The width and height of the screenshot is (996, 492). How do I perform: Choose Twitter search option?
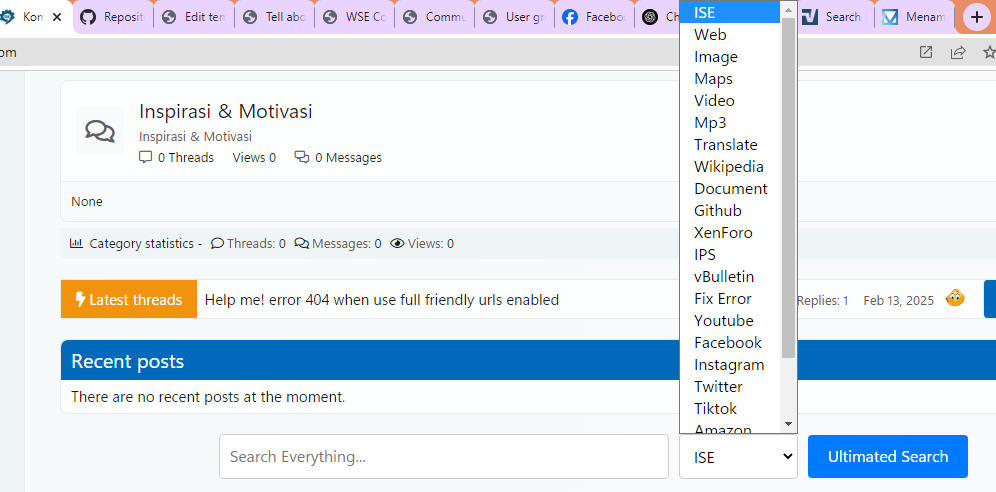coord(730,387)
